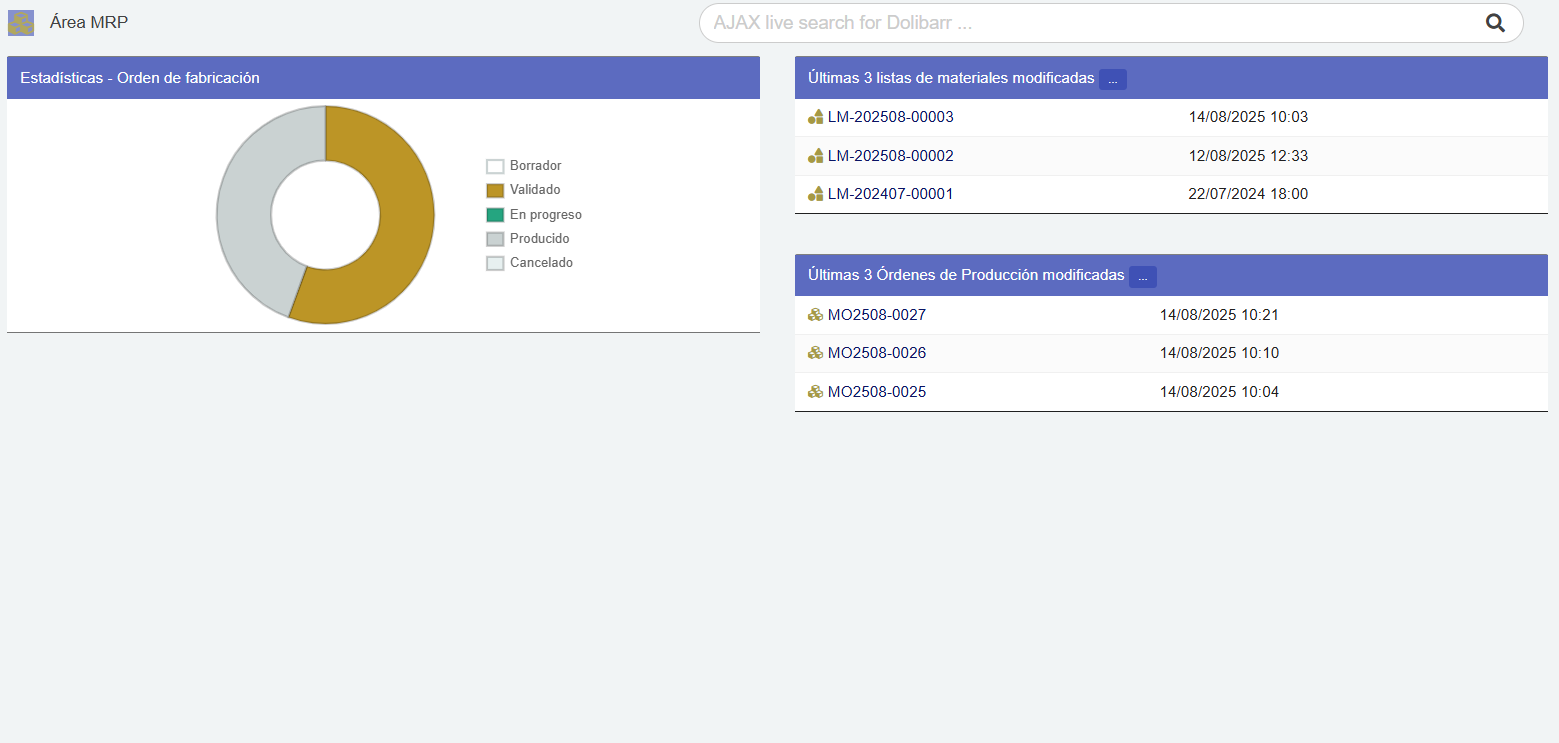The image size is (1559, 743).
Task: Open manufacturing order MO2508-0027
Action: tap(876, 315)
